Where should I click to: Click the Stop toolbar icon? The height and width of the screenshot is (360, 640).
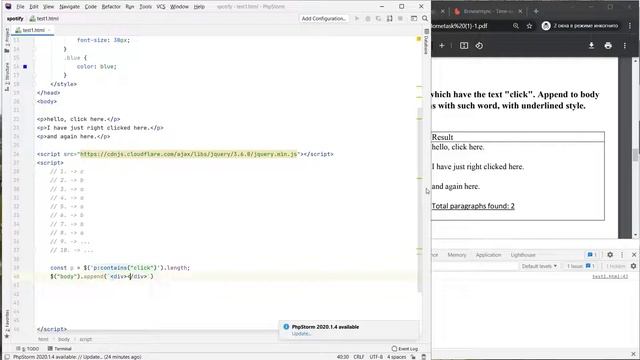400,18
